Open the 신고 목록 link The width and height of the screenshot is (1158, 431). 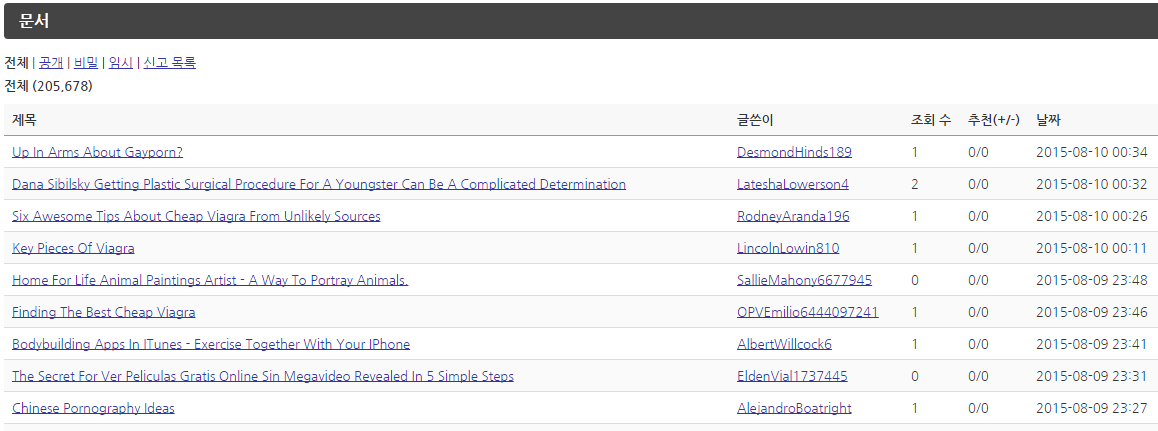(169, 63)
